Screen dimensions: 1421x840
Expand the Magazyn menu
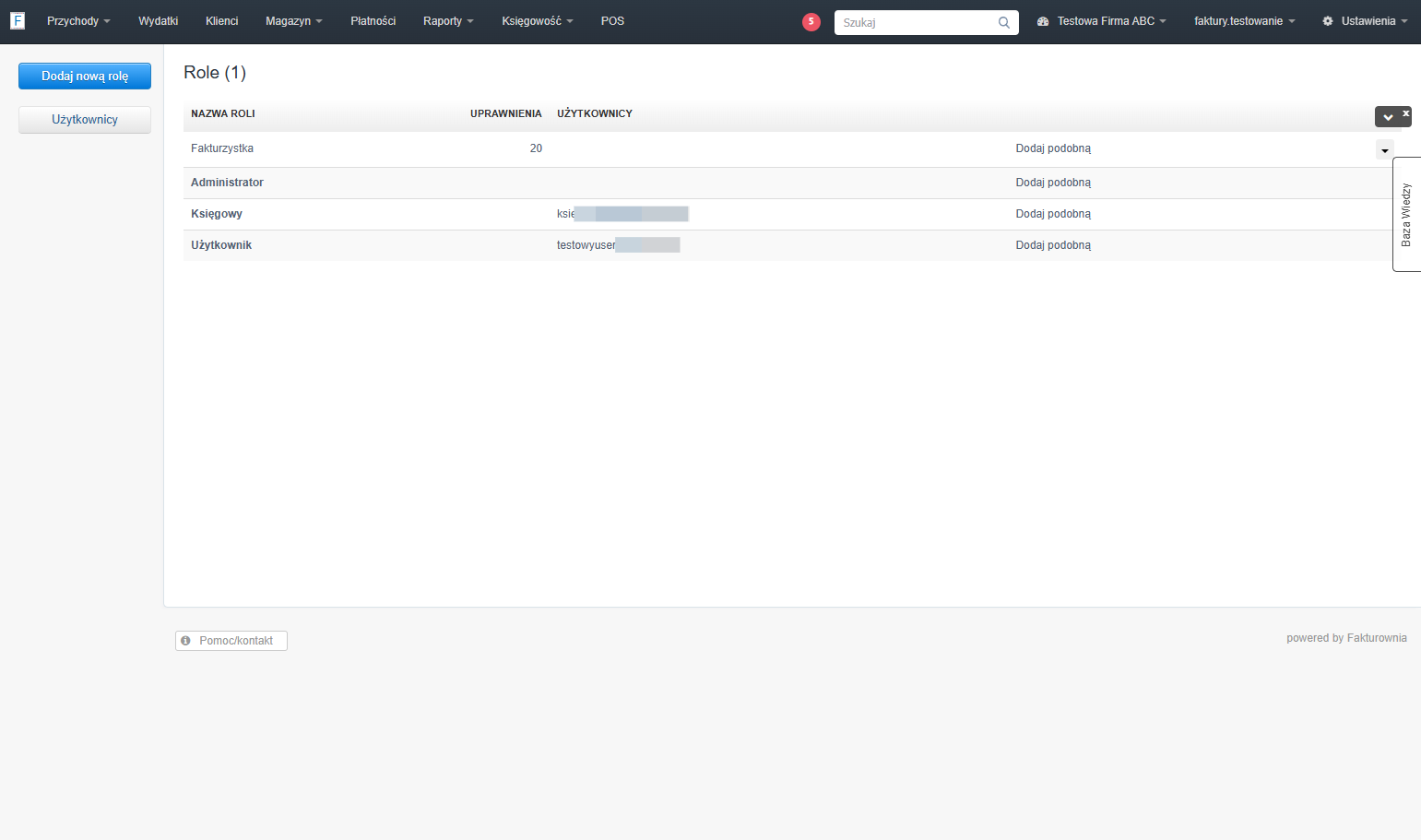point(294,21)
